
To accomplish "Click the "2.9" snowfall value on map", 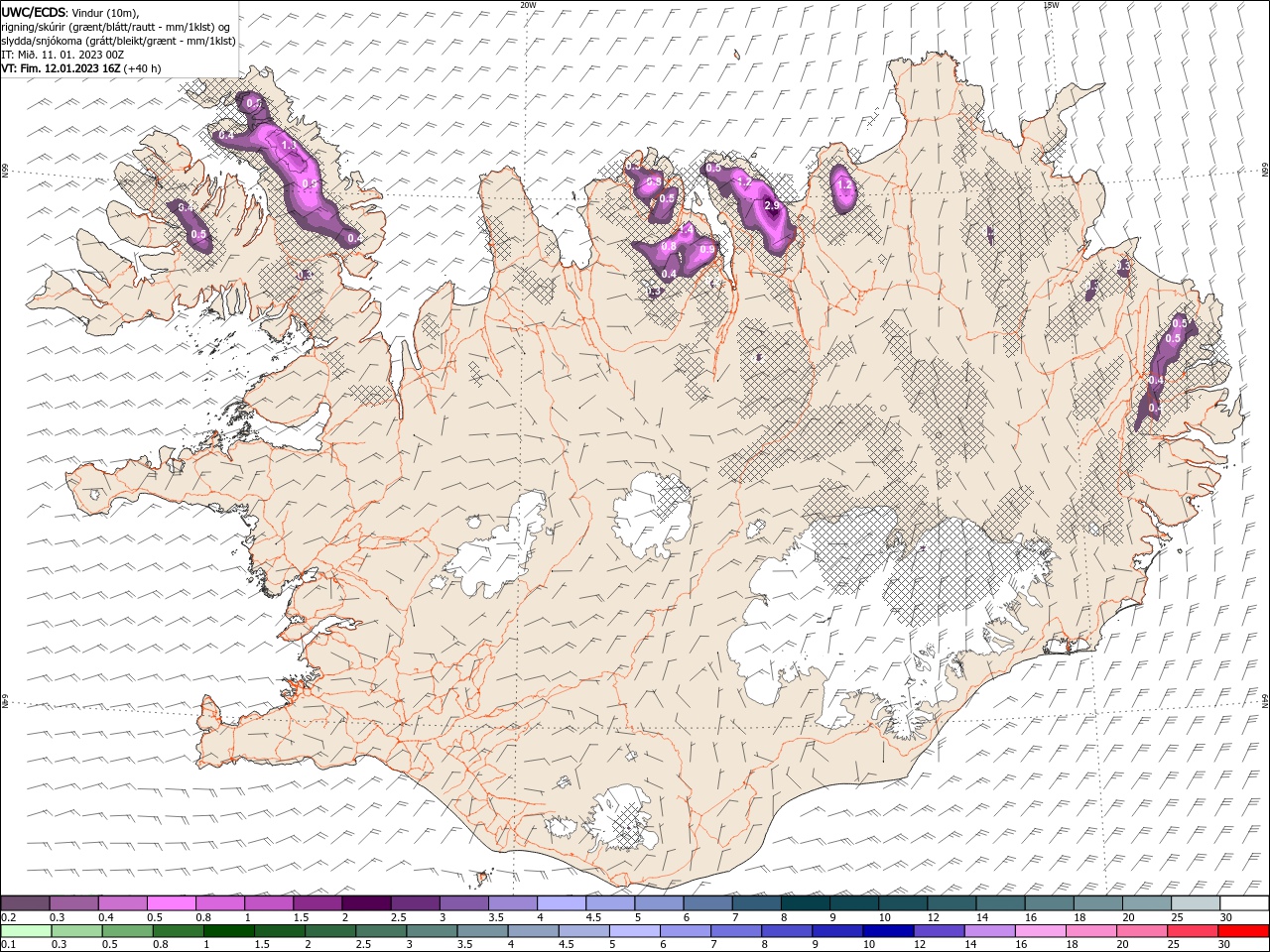I will (772, 205).
